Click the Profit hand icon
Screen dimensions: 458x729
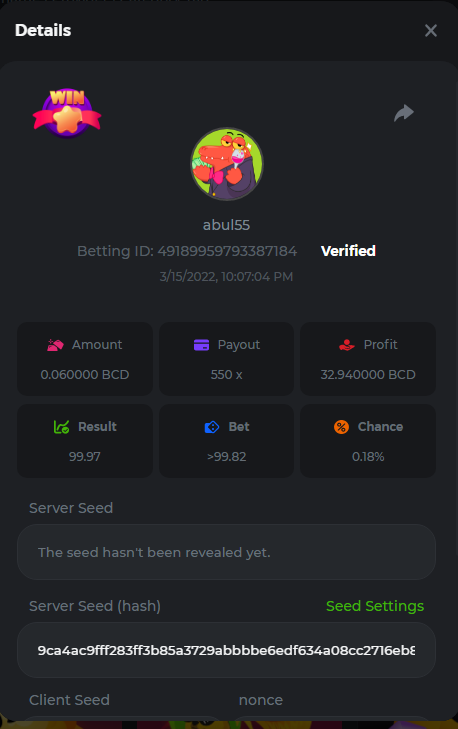point(347,345)
